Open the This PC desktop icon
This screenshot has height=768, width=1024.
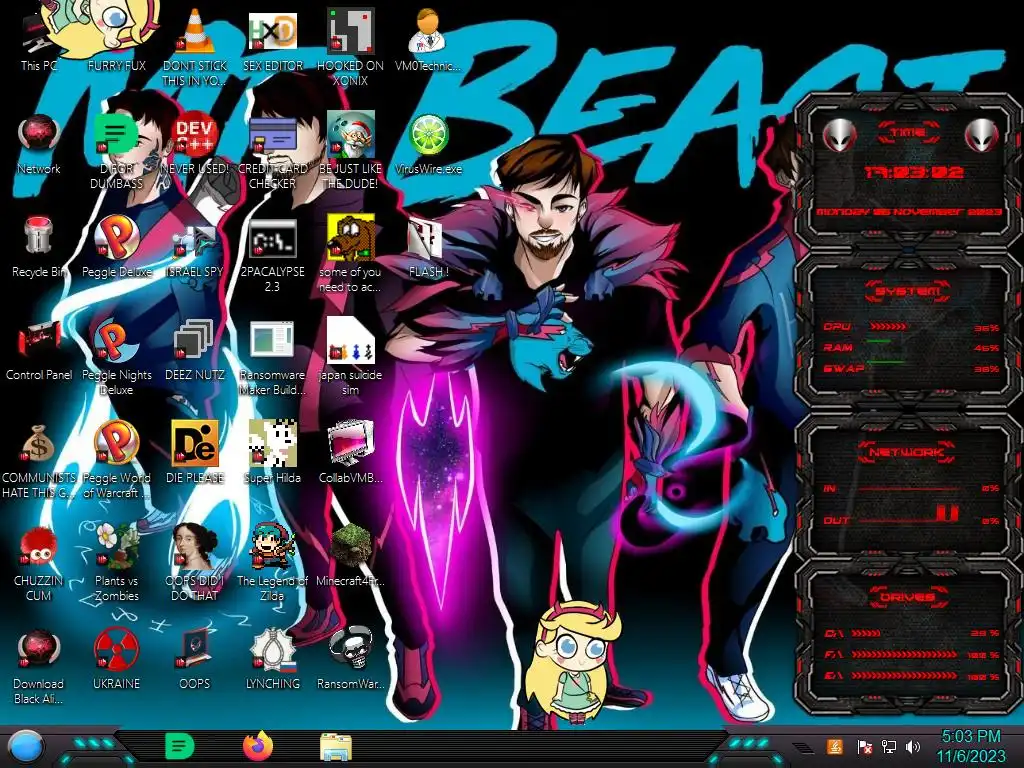pyautogui.click(x=39, y=39)
